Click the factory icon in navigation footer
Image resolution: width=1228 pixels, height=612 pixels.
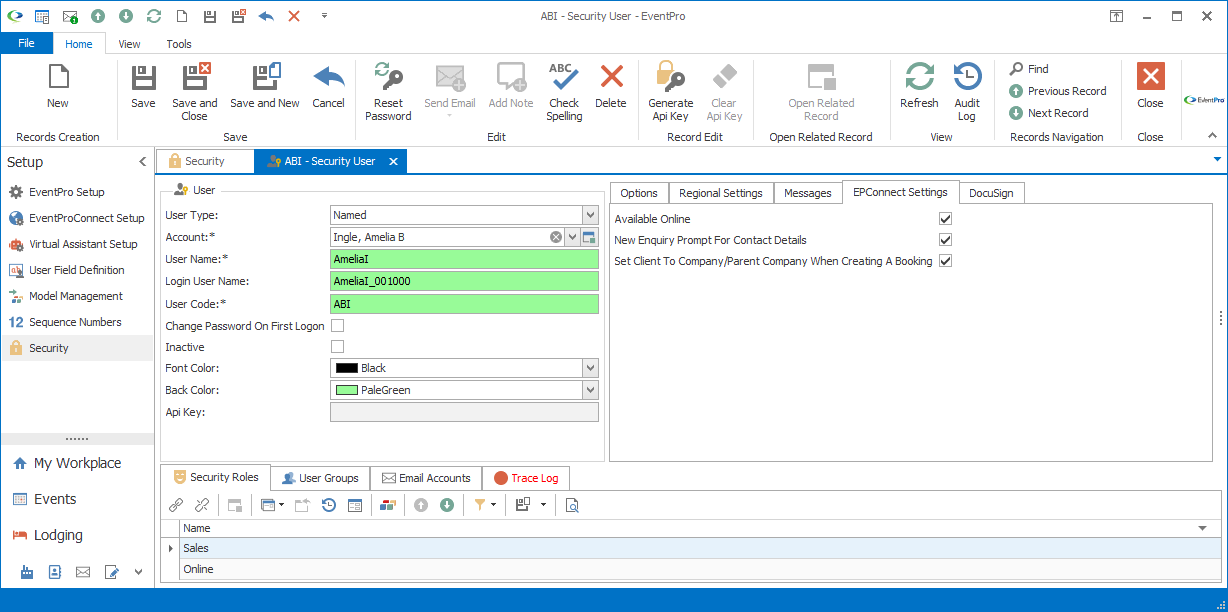click(27, 572)
